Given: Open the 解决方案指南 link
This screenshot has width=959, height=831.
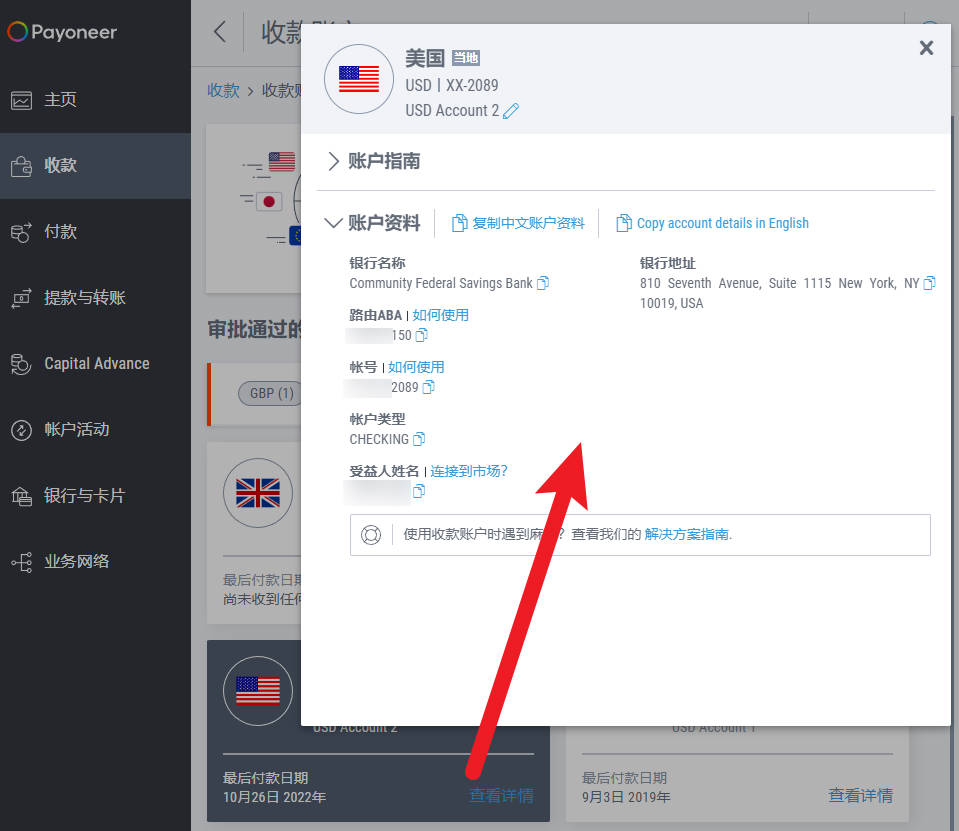Looking at the screenshot, I should (x=686, y=534).
